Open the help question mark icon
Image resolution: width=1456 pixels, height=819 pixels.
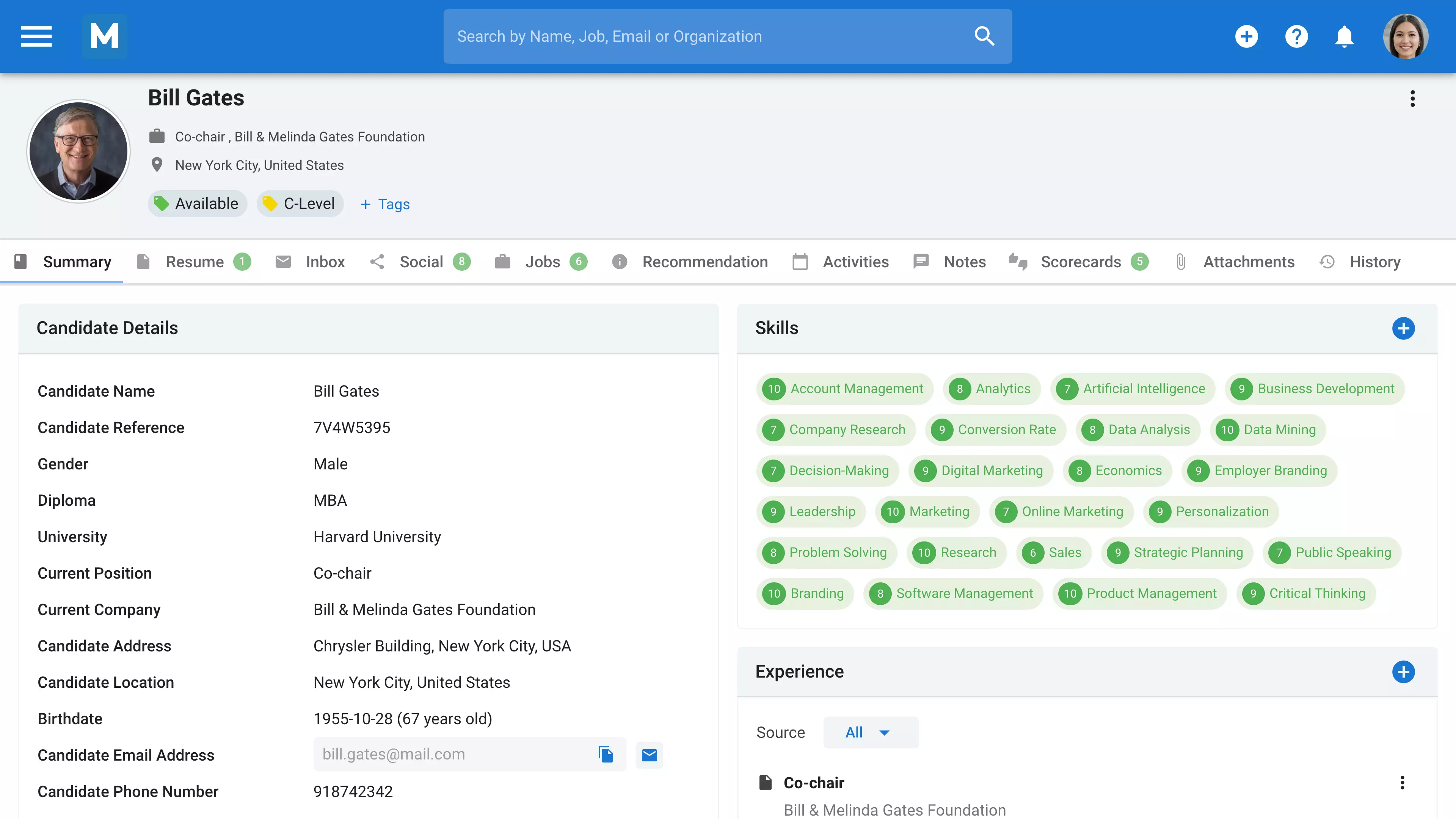pyautogui.click(x=1296, y=37)
